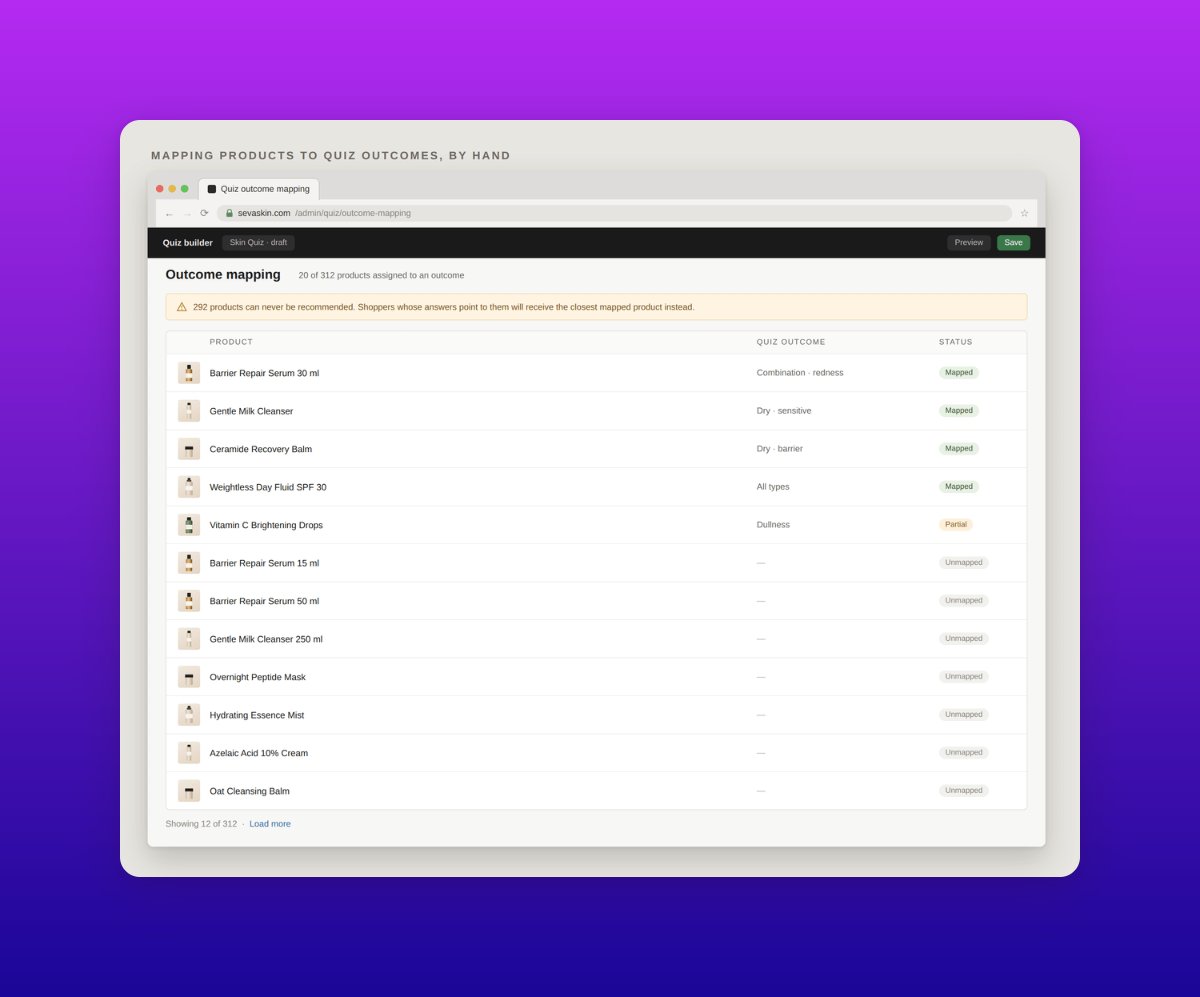Click Unmapped badge for Azelaic Acid 10% Cream

[964, 753]
